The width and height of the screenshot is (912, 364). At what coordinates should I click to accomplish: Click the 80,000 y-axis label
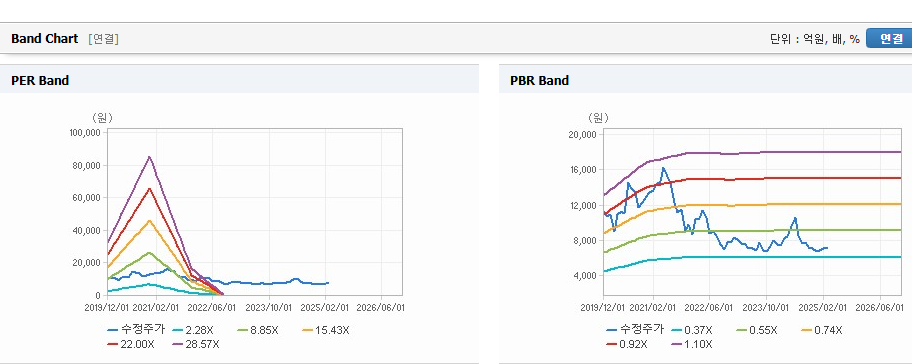click(87, 166)
